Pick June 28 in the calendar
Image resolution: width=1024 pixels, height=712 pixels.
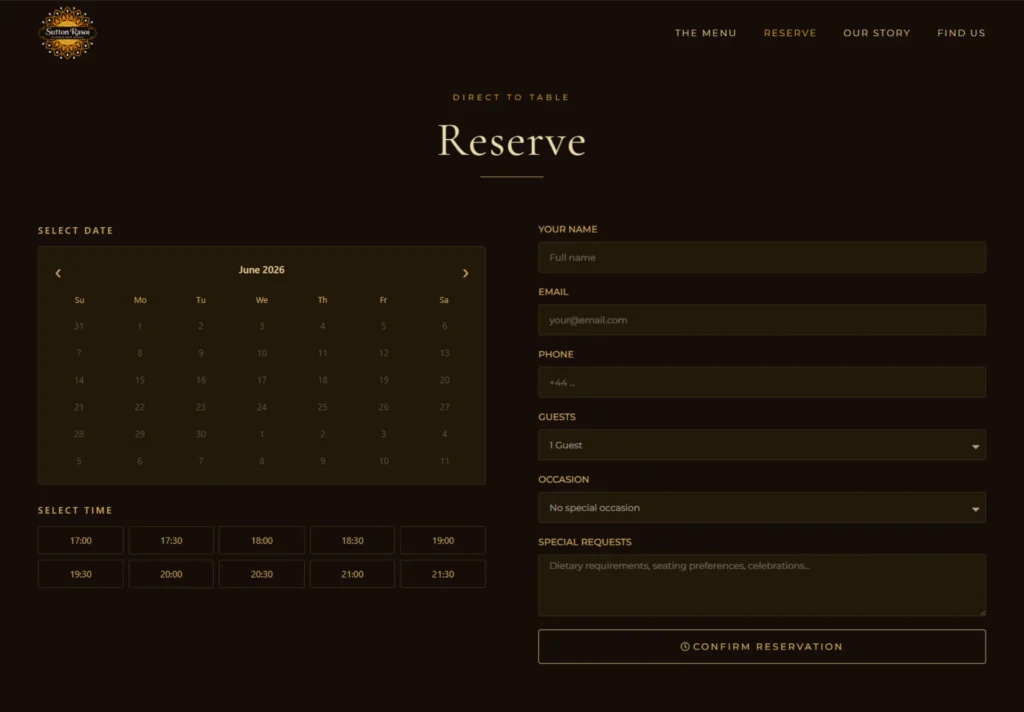[x=79, y=434]
